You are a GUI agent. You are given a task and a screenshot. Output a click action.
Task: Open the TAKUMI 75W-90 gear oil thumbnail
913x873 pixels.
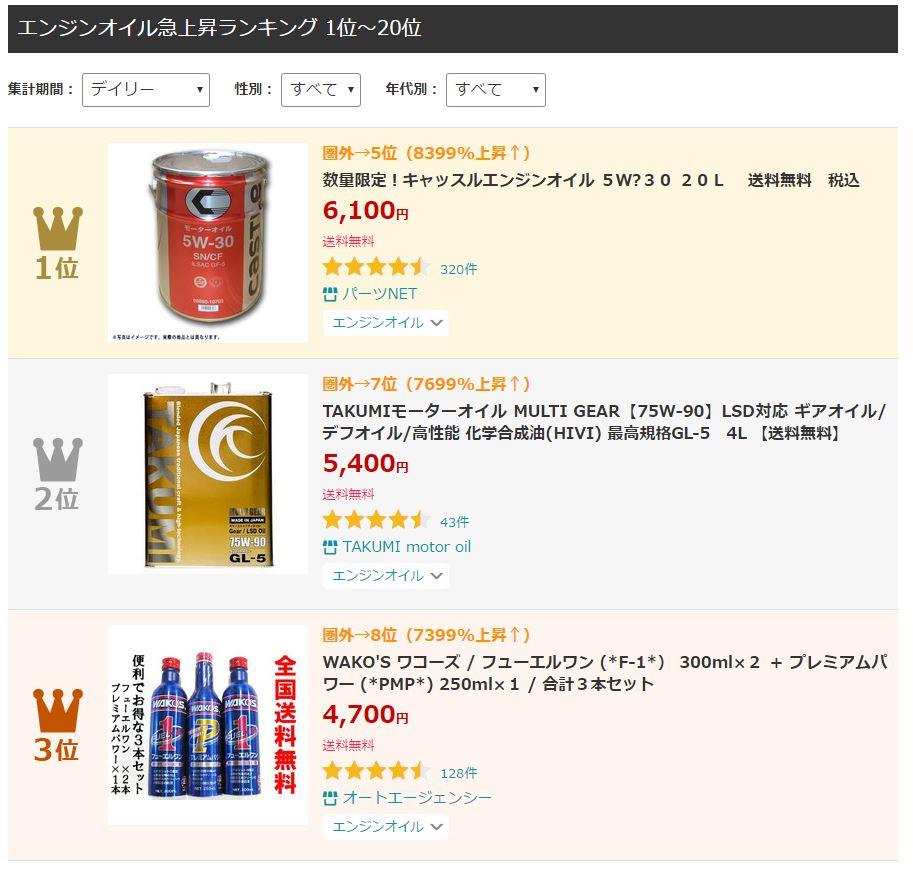tap(208, 474)
